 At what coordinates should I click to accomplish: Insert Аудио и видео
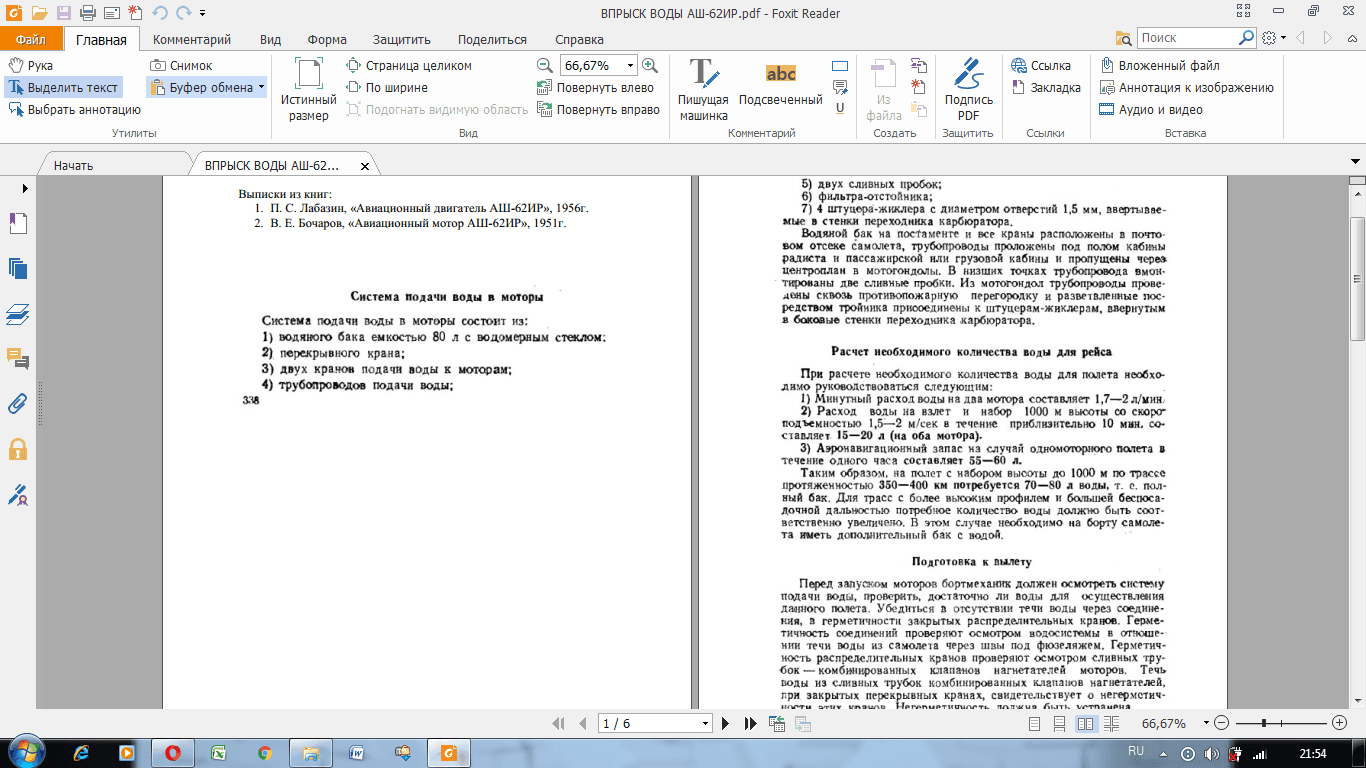1151,109
